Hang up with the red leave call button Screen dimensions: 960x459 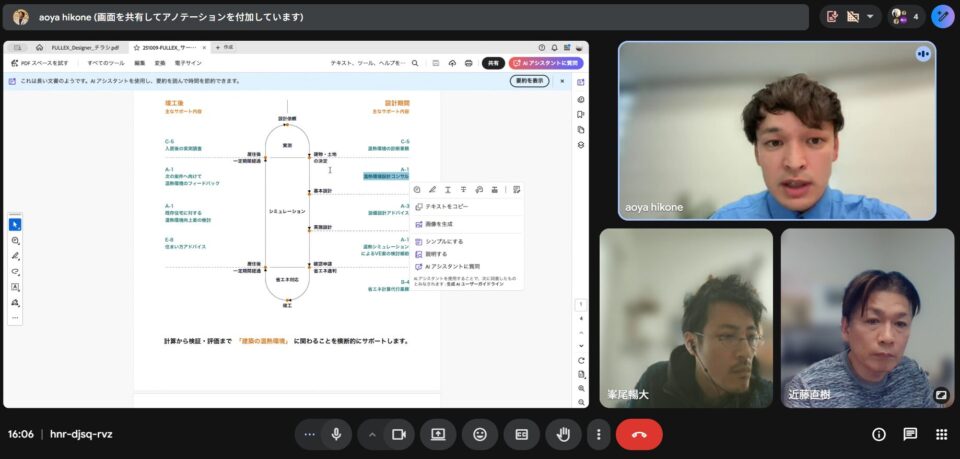tap(639, 434)
